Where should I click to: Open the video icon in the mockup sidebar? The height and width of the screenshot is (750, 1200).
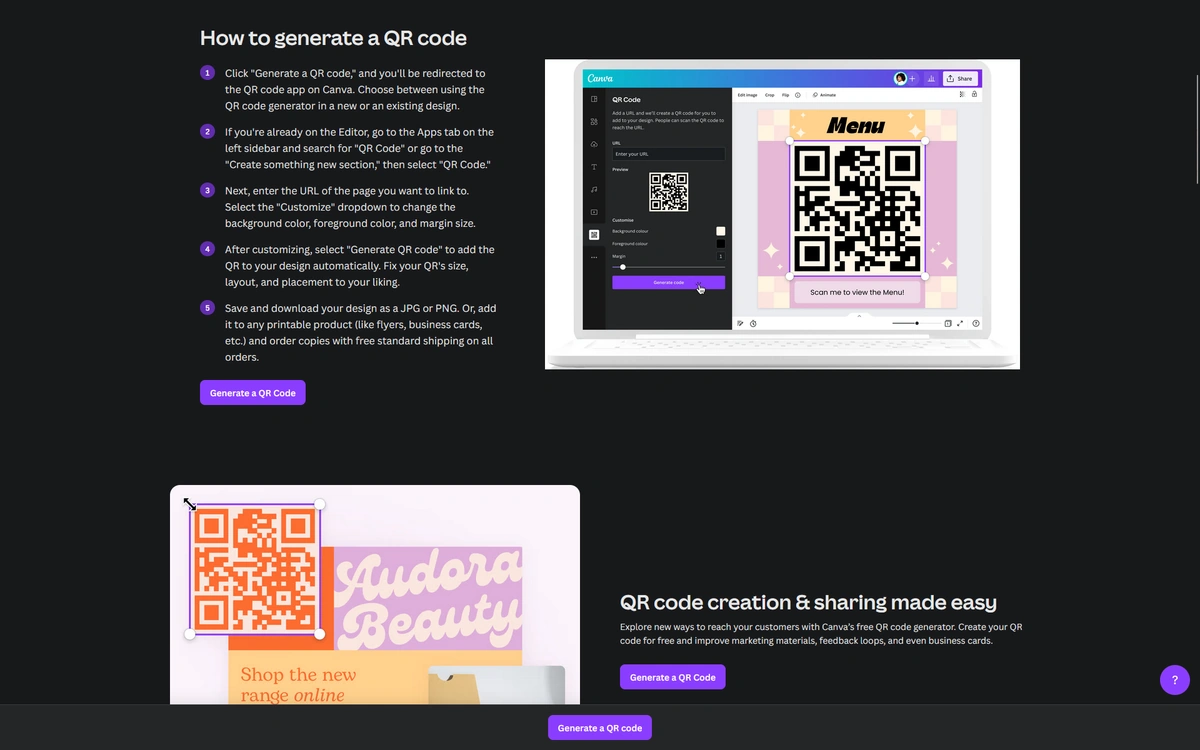pos(594,212)
